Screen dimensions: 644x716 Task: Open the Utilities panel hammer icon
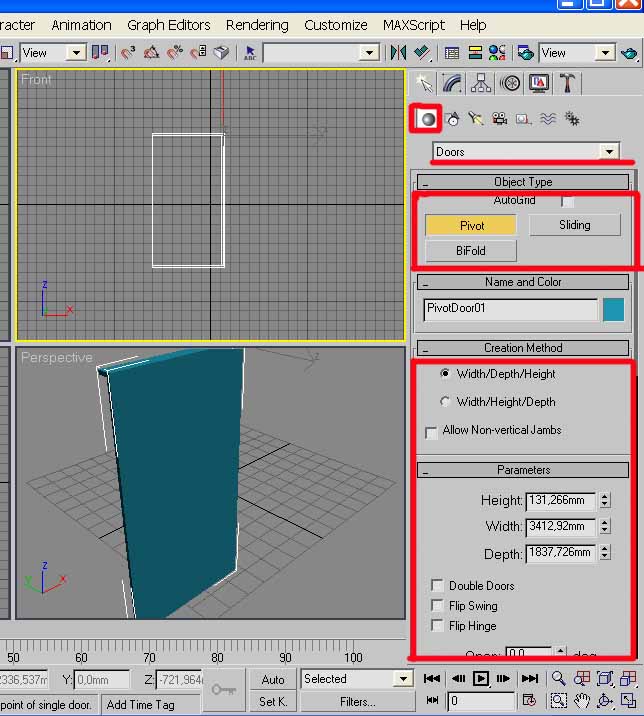(x=568, y=84)
